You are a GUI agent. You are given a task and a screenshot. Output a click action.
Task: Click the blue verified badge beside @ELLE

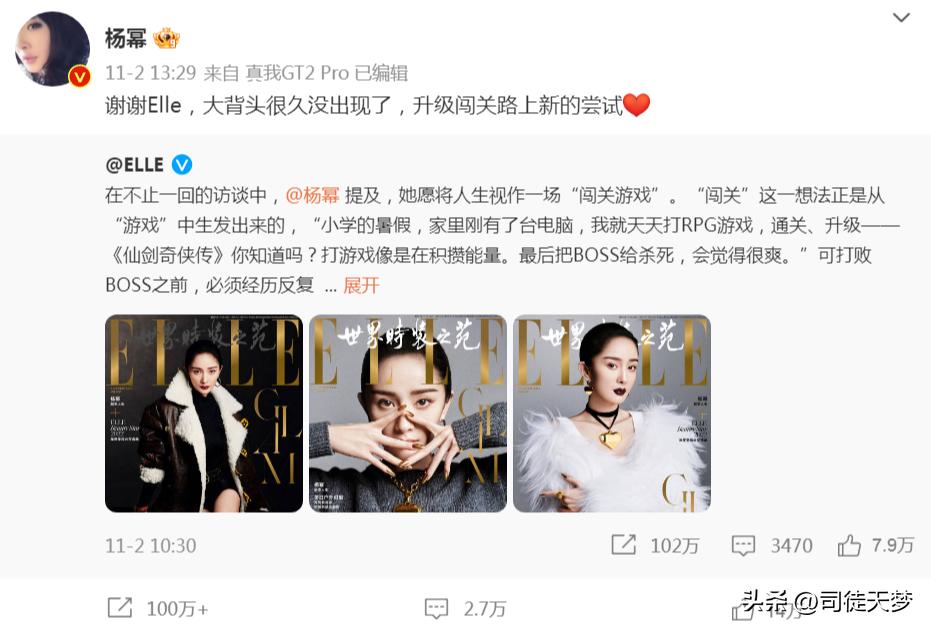pos(182,164)
